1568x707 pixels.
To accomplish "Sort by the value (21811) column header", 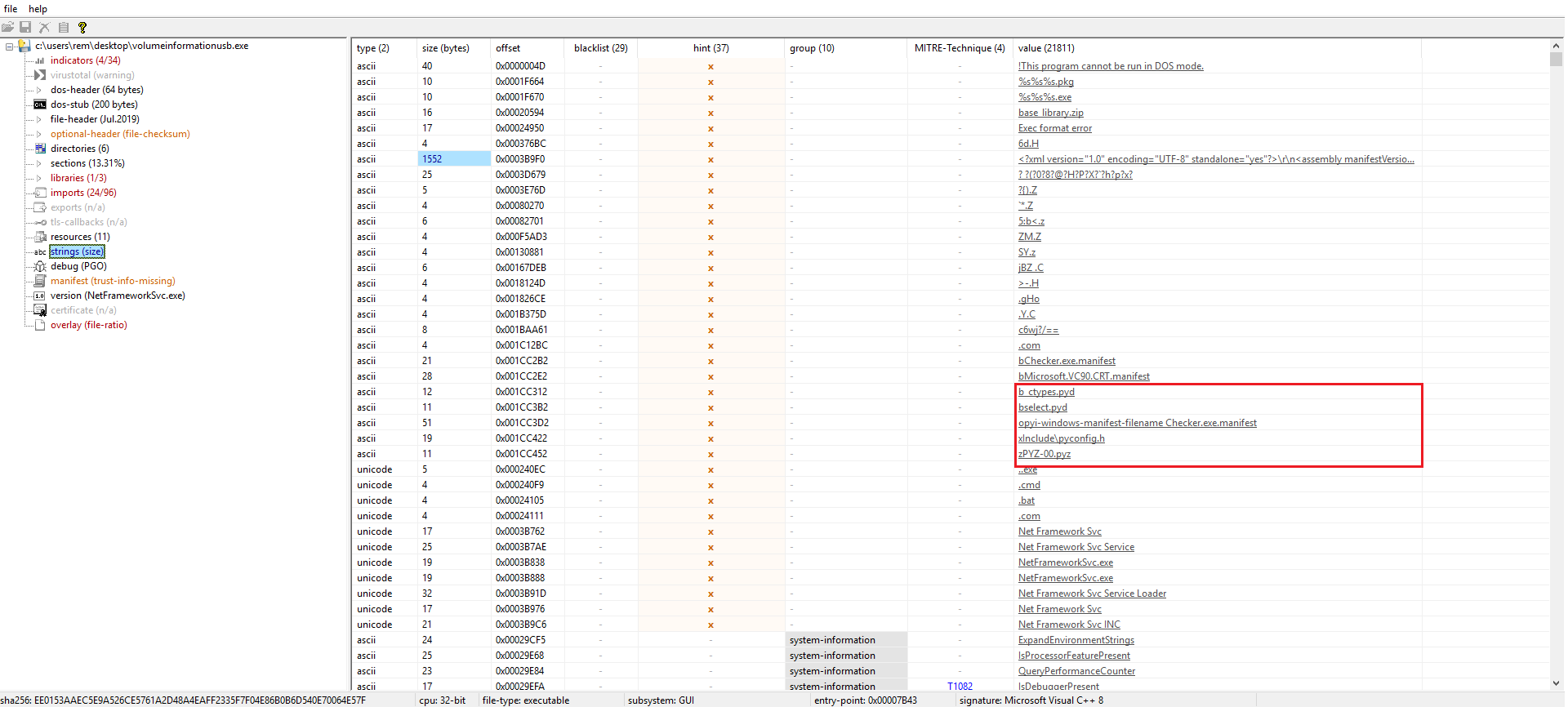I will [x=1217, y=48].
